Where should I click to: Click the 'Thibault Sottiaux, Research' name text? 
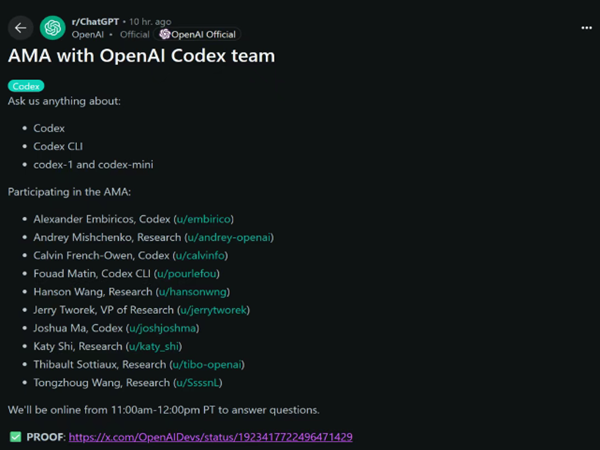pyautogui.click(x=100, y=364)
